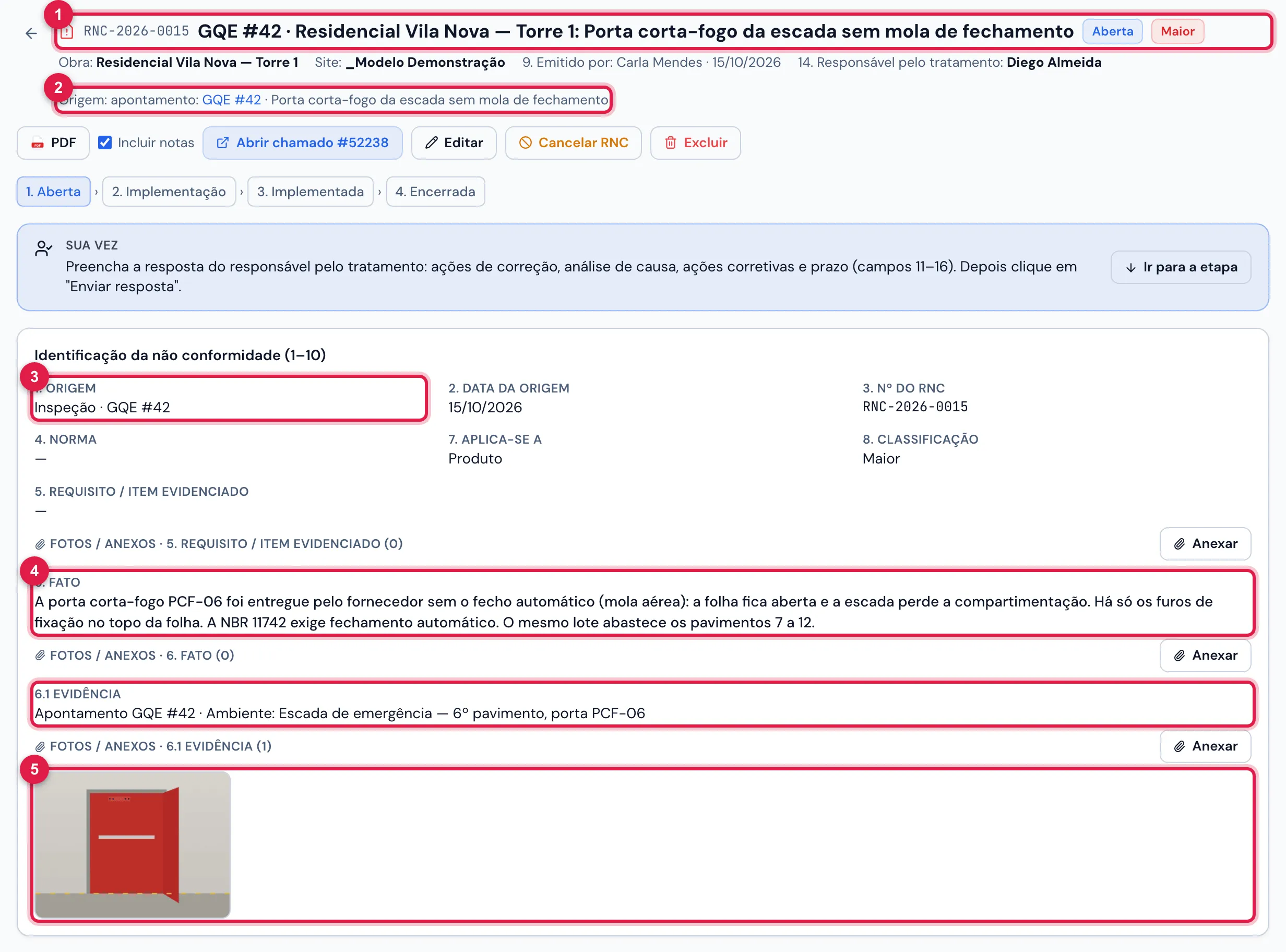The image size is (1286, 952).
Task: Click the Inspeção · GQE #42 origin value
Action: pos(102,408)
